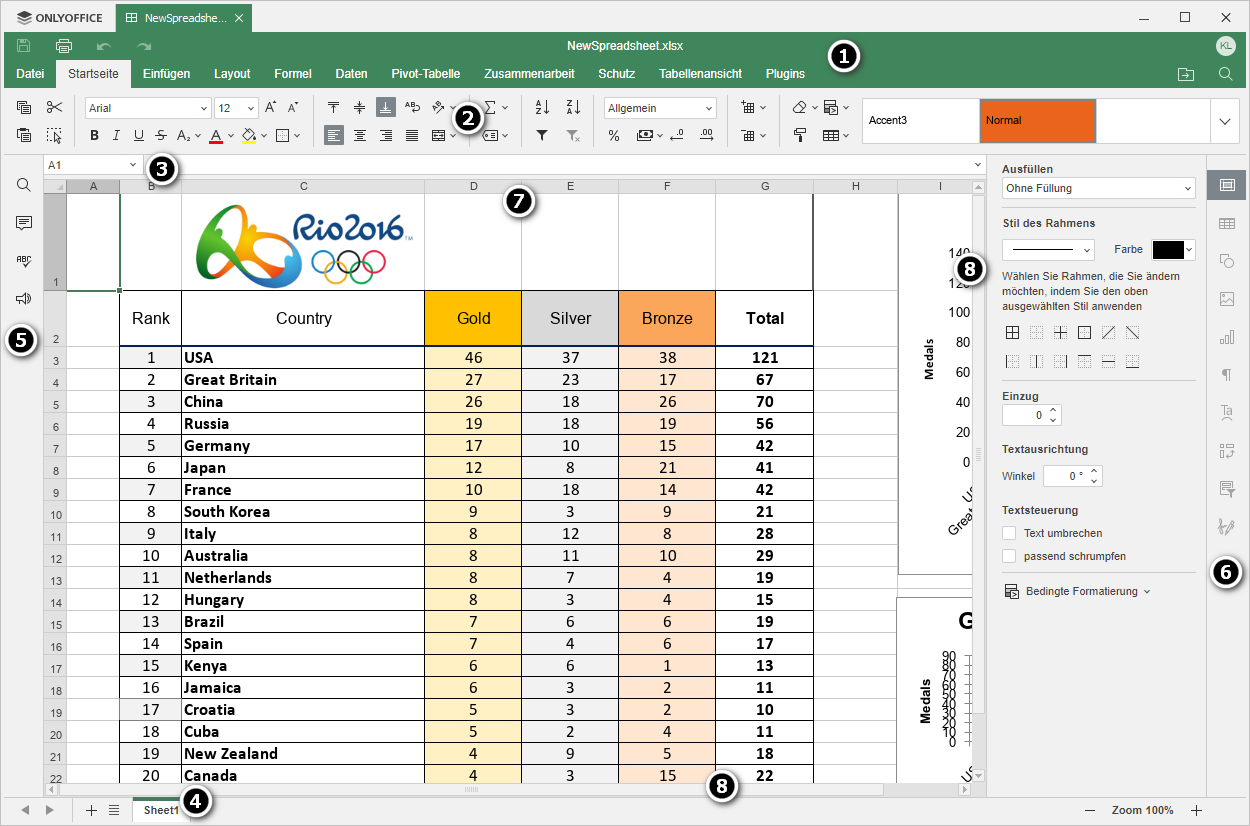The image size is (1250, 826).
Task: Apply the Accent3 cell style
Action: 921,121
